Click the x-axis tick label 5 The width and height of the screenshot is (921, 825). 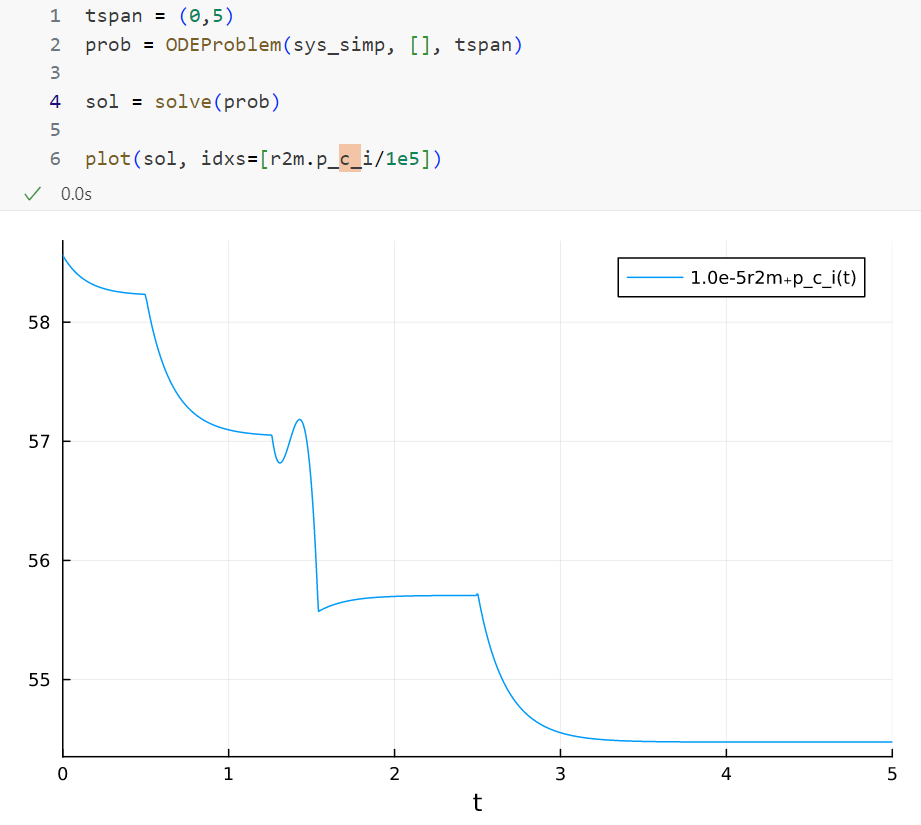[892, 775]
